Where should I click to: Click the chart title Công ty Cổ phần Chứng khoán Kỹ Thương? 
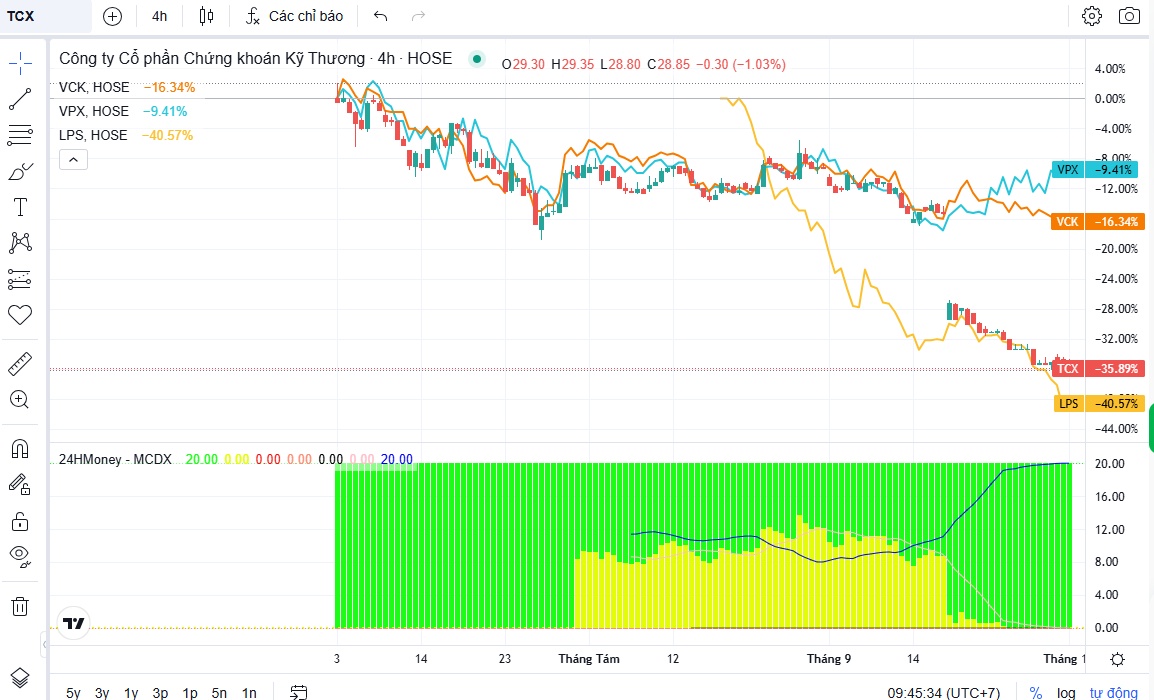(x=212, y=59)
